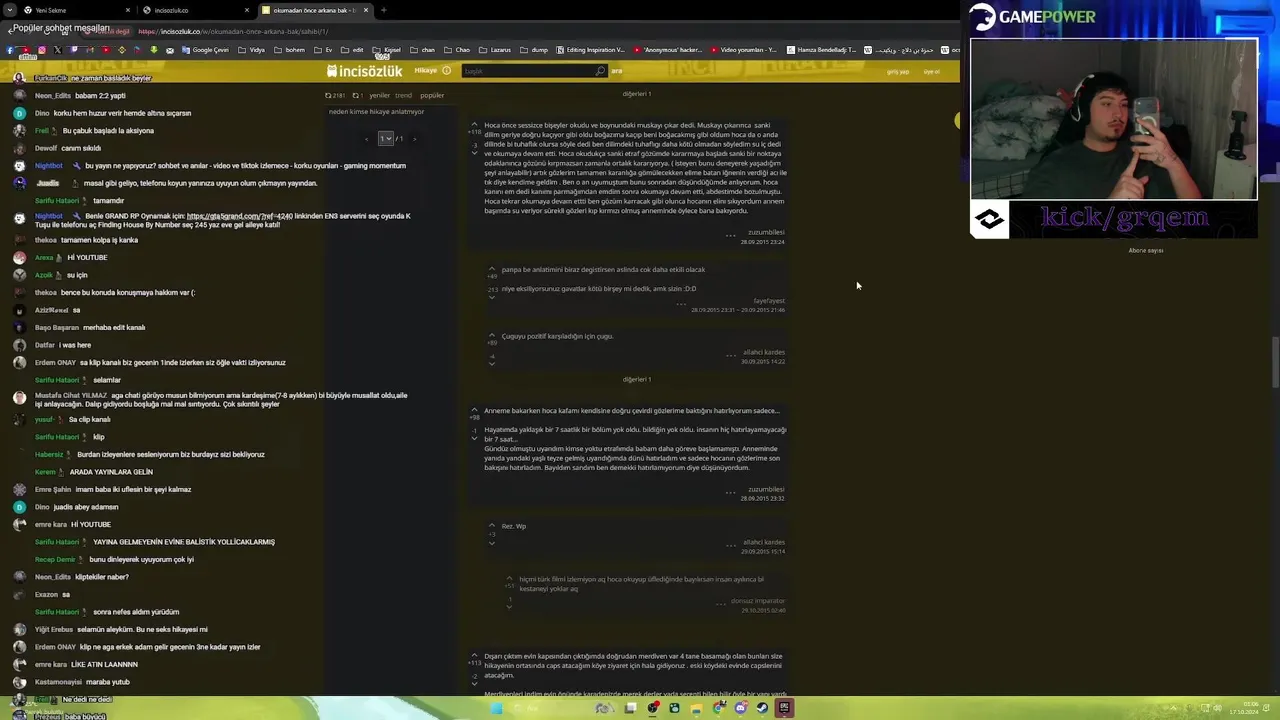The image size is (1280, 720).
Task: Select the 'okumadan önce arkana bak' tab
Action: [x=314, y=10]
